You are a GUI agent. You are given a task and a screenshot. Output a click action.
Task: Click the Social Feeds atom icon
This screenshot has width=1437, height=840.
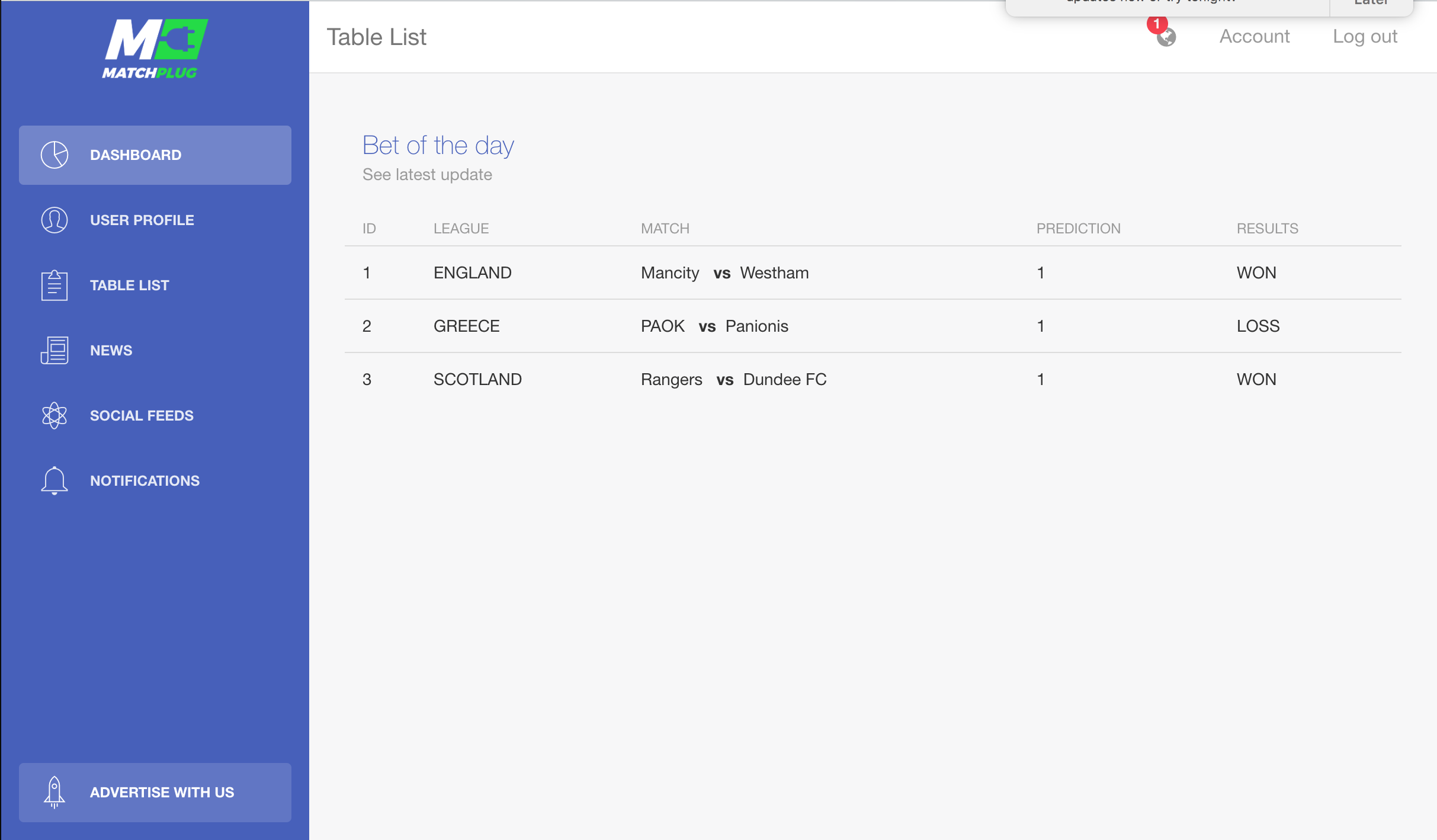54,416
